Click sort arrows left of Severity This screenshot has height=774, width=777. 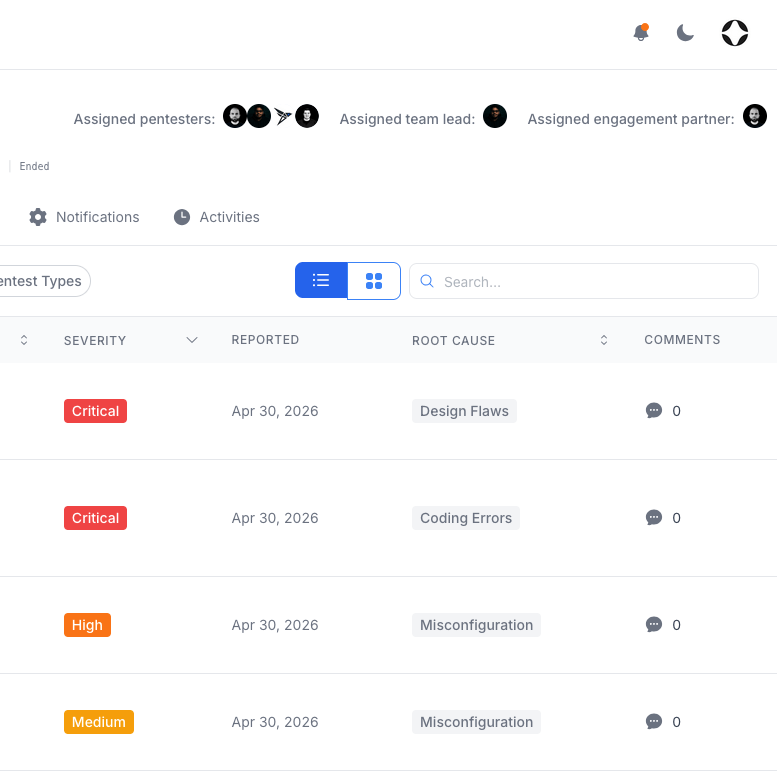coord(24,340)
